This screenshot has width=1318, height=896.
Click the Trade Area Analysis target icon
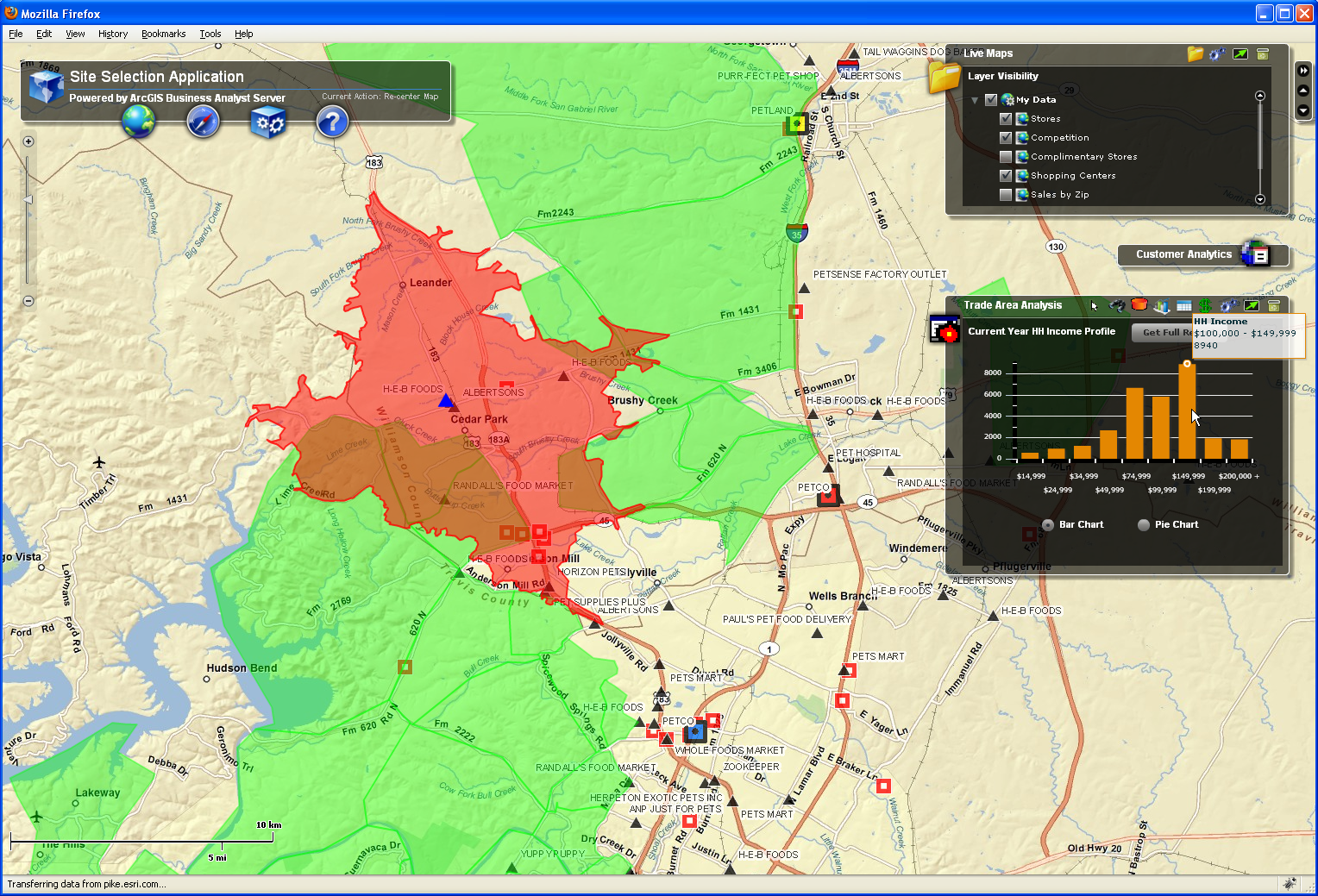pos(945,329)
